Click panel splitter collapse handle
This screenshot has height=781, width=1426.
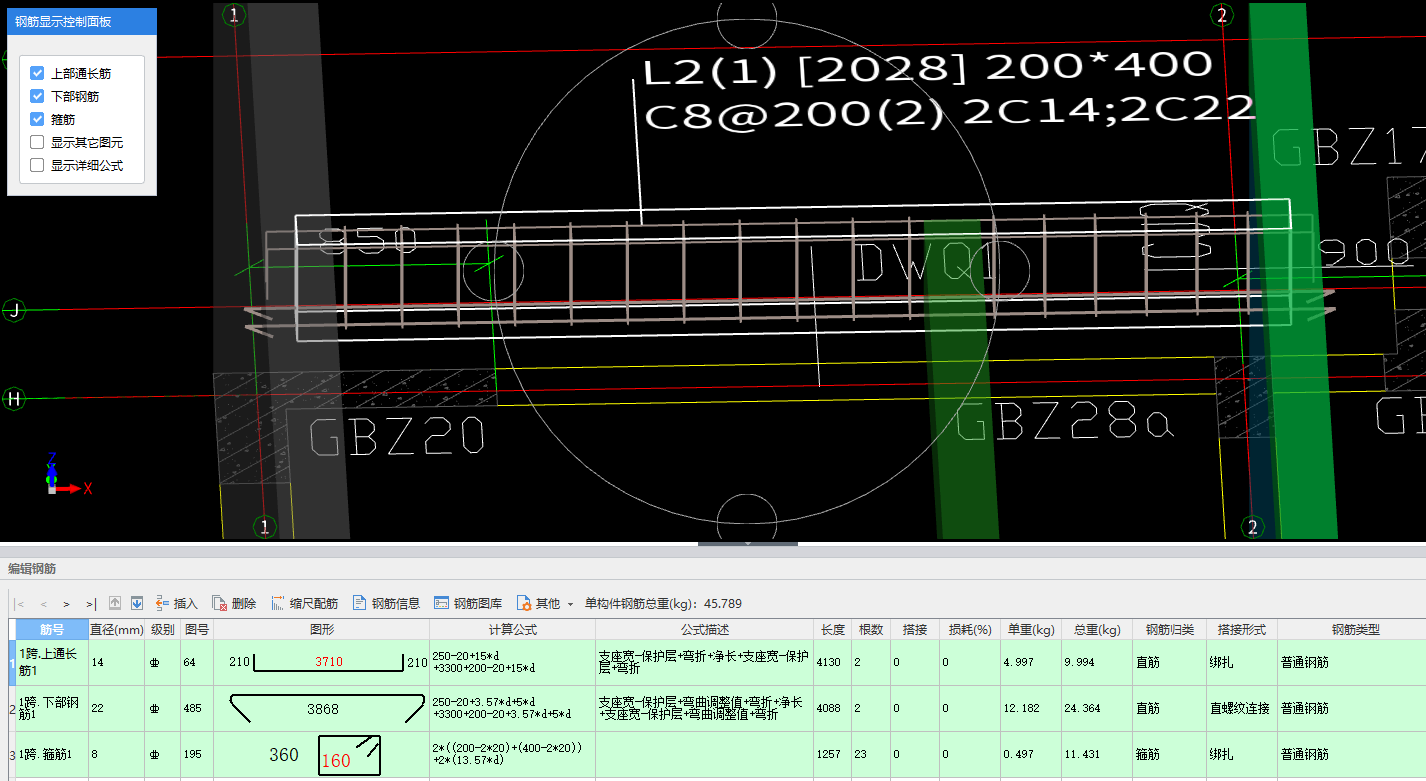pyautogui.click(x=748, y=543)
